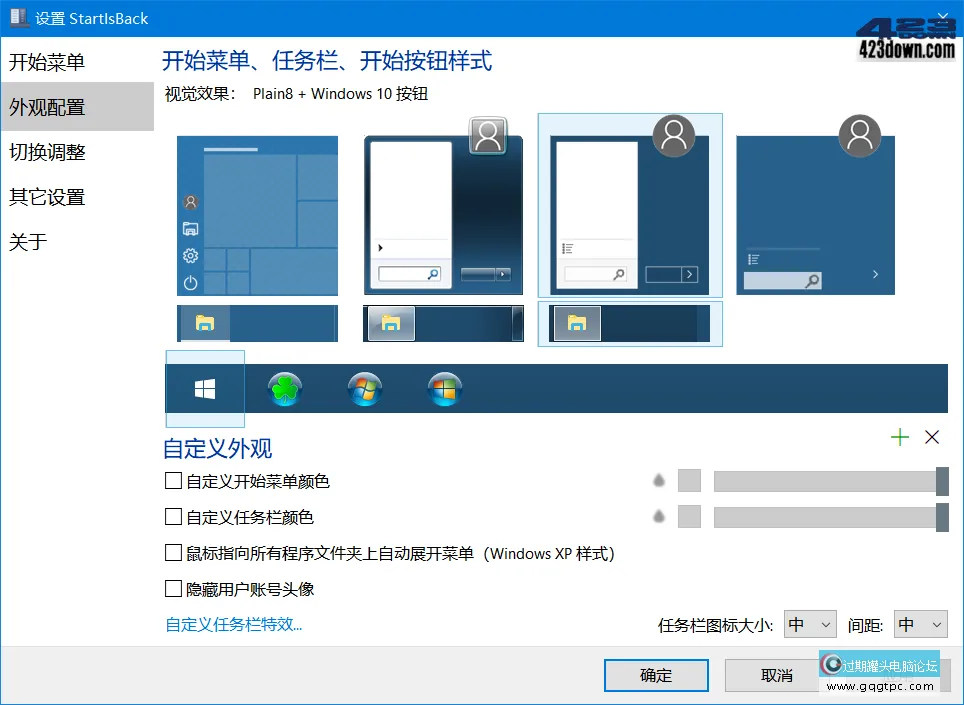Select the third start menu style preview
The height and width of the screenshot is (705, 964).
coord(630,205)
